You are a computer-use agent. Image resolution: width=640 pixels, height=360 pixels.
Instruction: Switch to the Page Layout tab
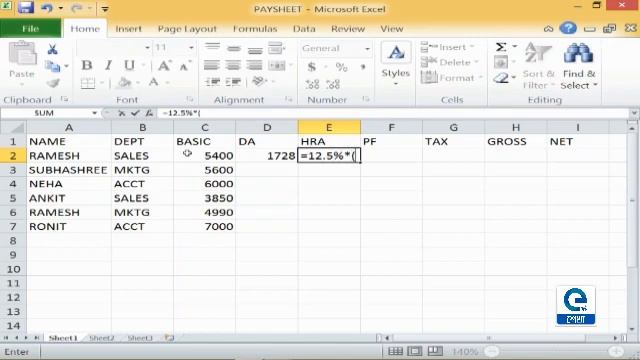click(x=187, y=29)
